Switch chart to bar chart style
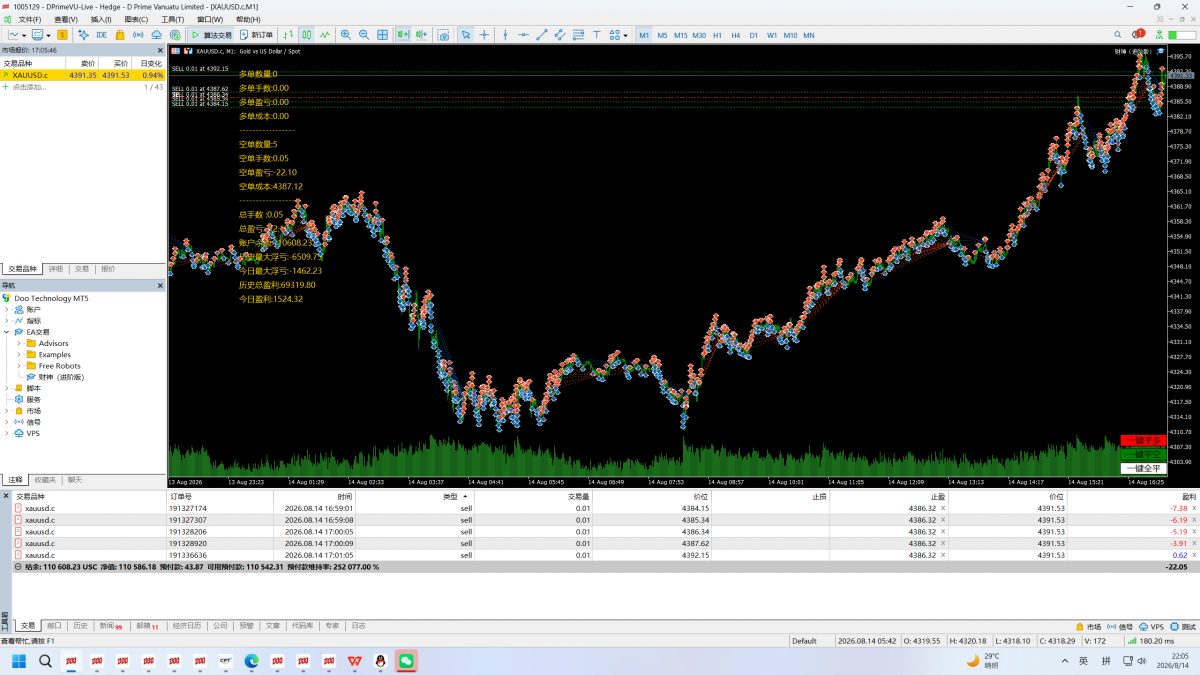Image resolution: width=1200 pixels, height=675 pixels. click(289, 35)
